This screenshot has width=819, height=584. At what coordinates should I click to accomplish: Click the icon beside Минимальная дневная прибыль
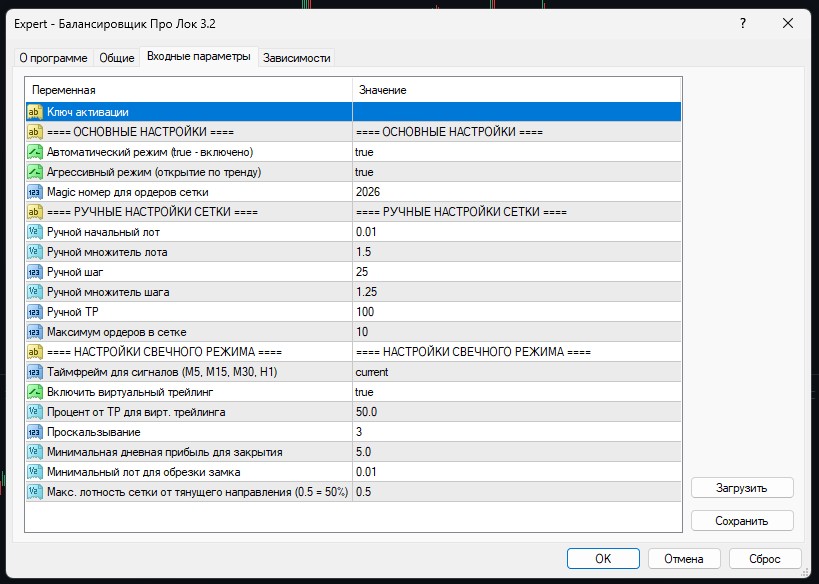[x=34, y=452]
